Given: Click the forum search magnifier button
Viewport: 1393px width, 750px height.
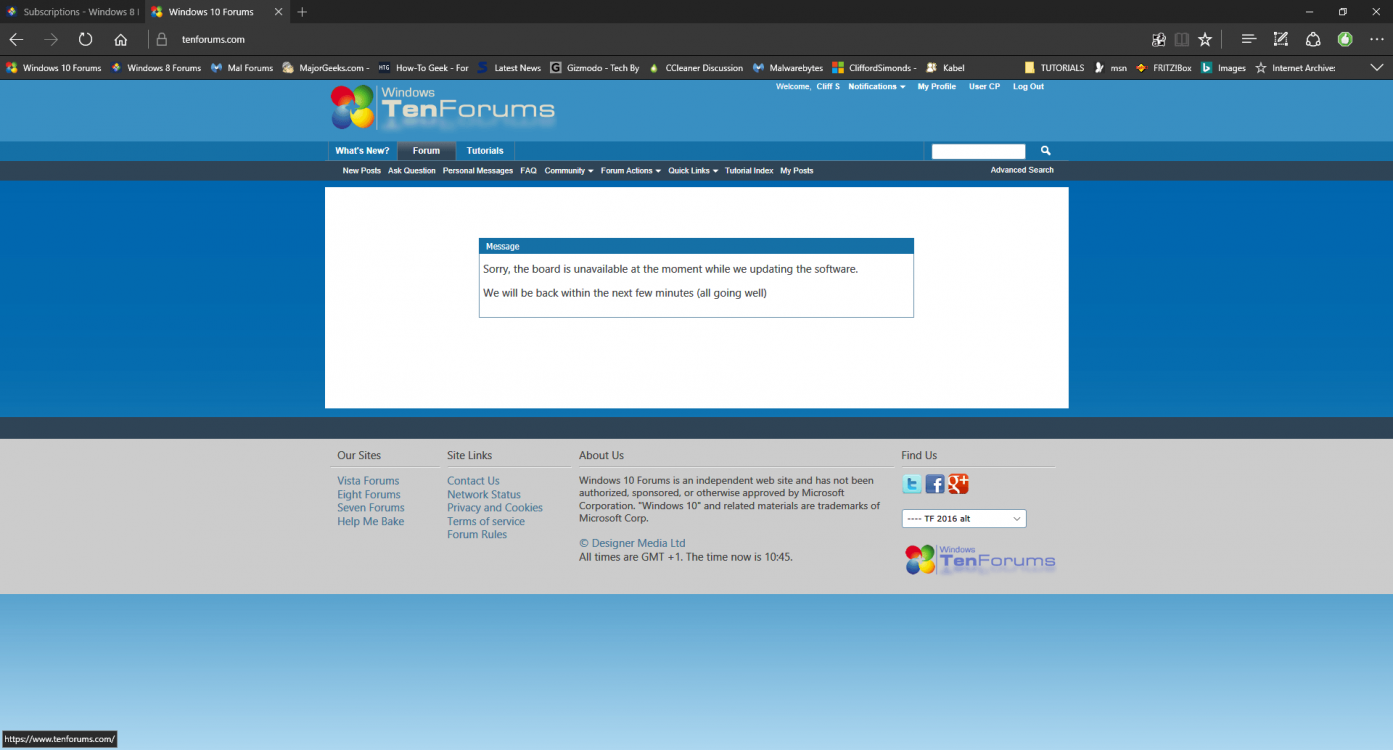Looking at the screenshot, I should pos(1046,151).
